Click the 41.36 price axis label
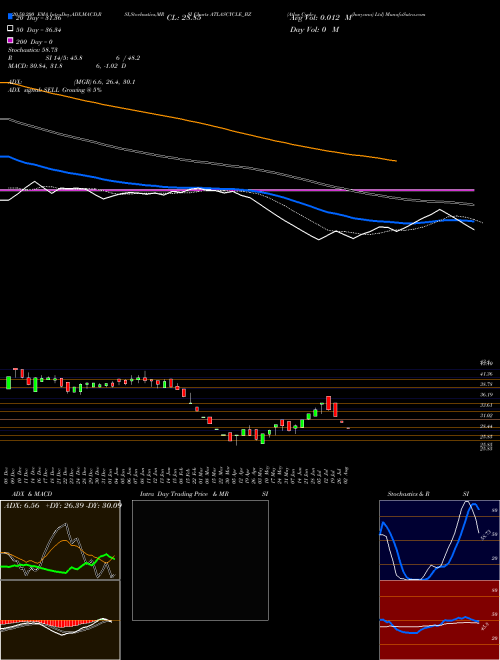 click(486, 374)
